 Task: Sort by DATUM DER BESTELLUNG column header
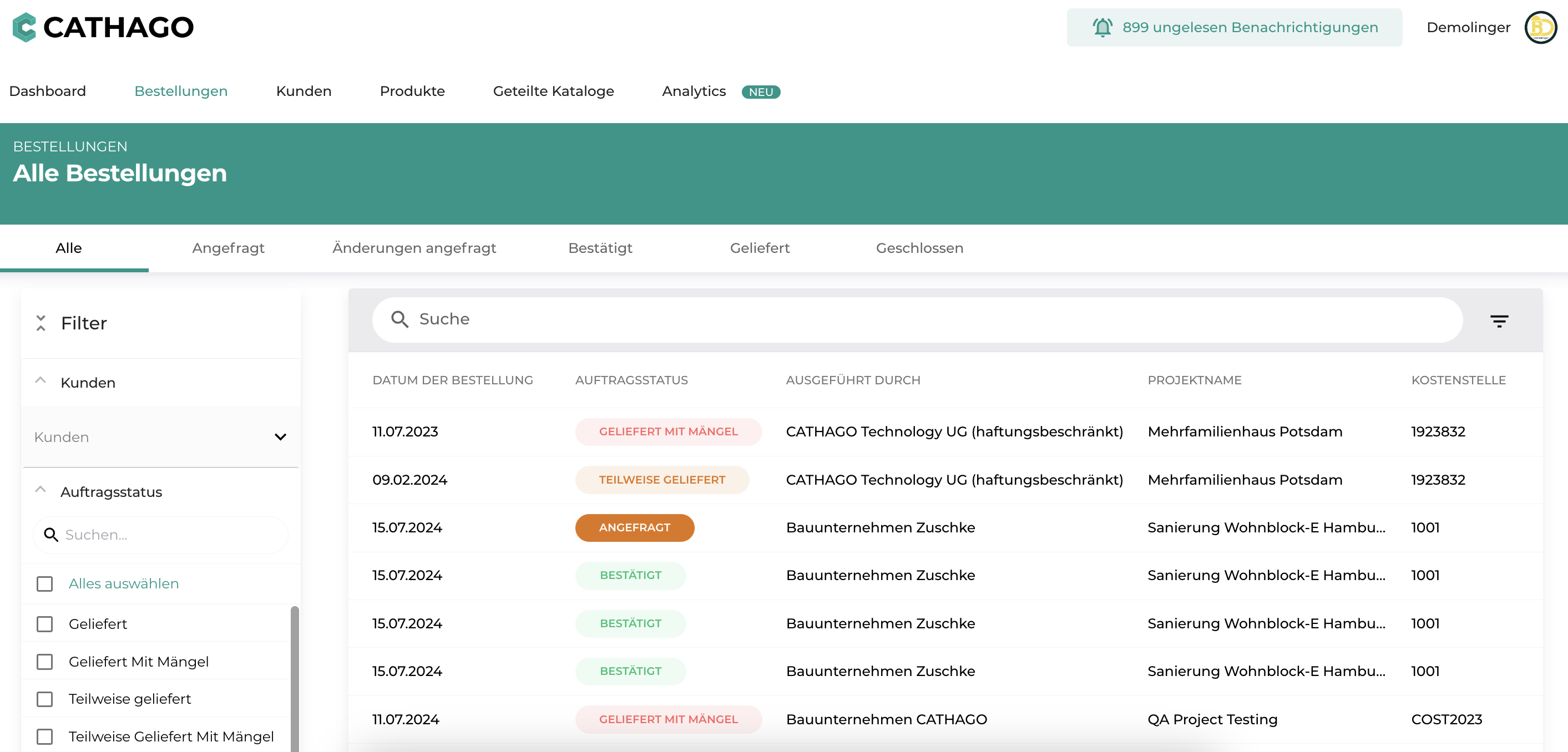pos(452,380)
